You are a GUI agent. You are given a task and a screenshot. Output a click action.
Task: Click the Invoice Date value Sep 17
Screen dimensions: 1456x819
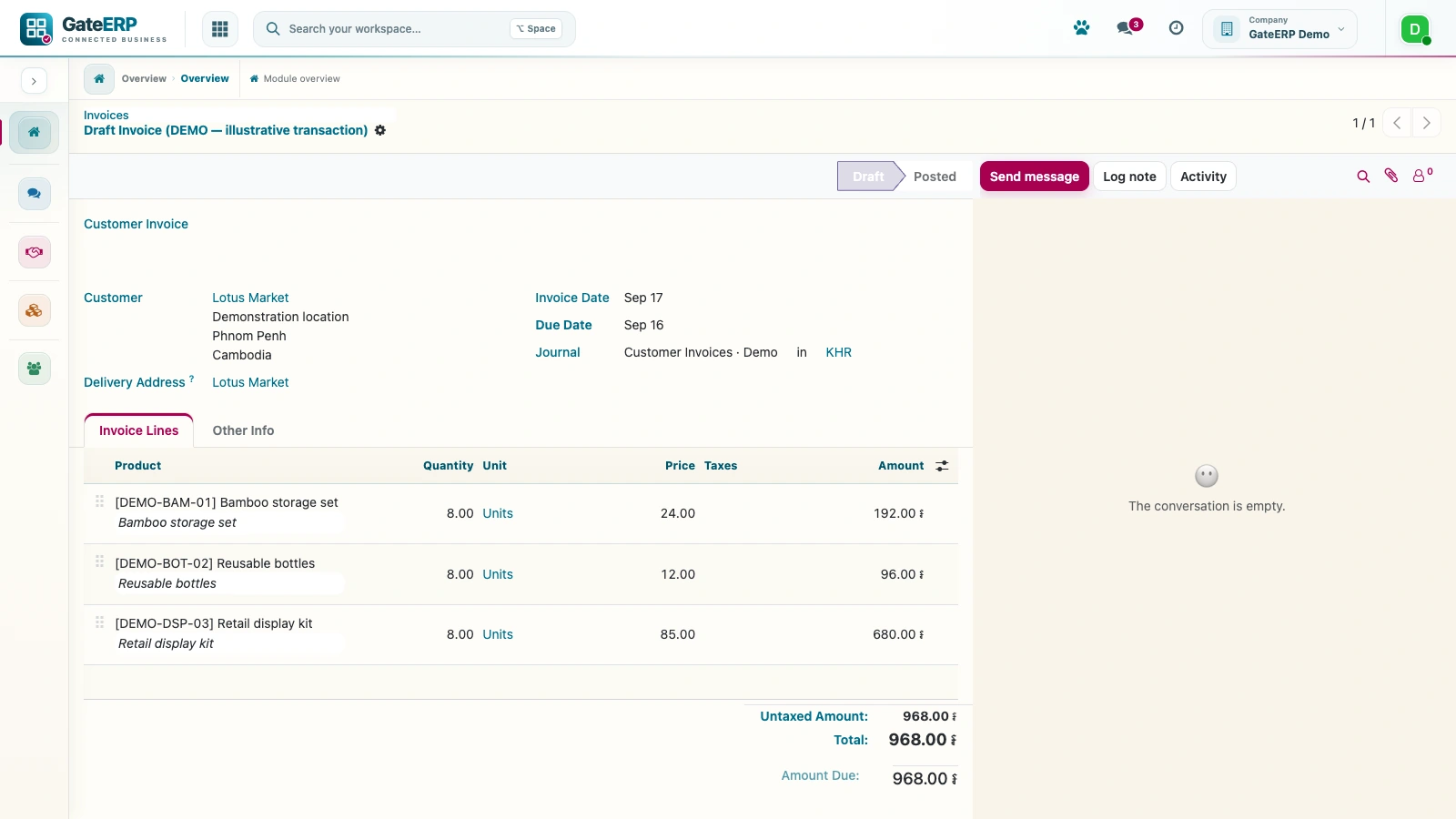643,298
